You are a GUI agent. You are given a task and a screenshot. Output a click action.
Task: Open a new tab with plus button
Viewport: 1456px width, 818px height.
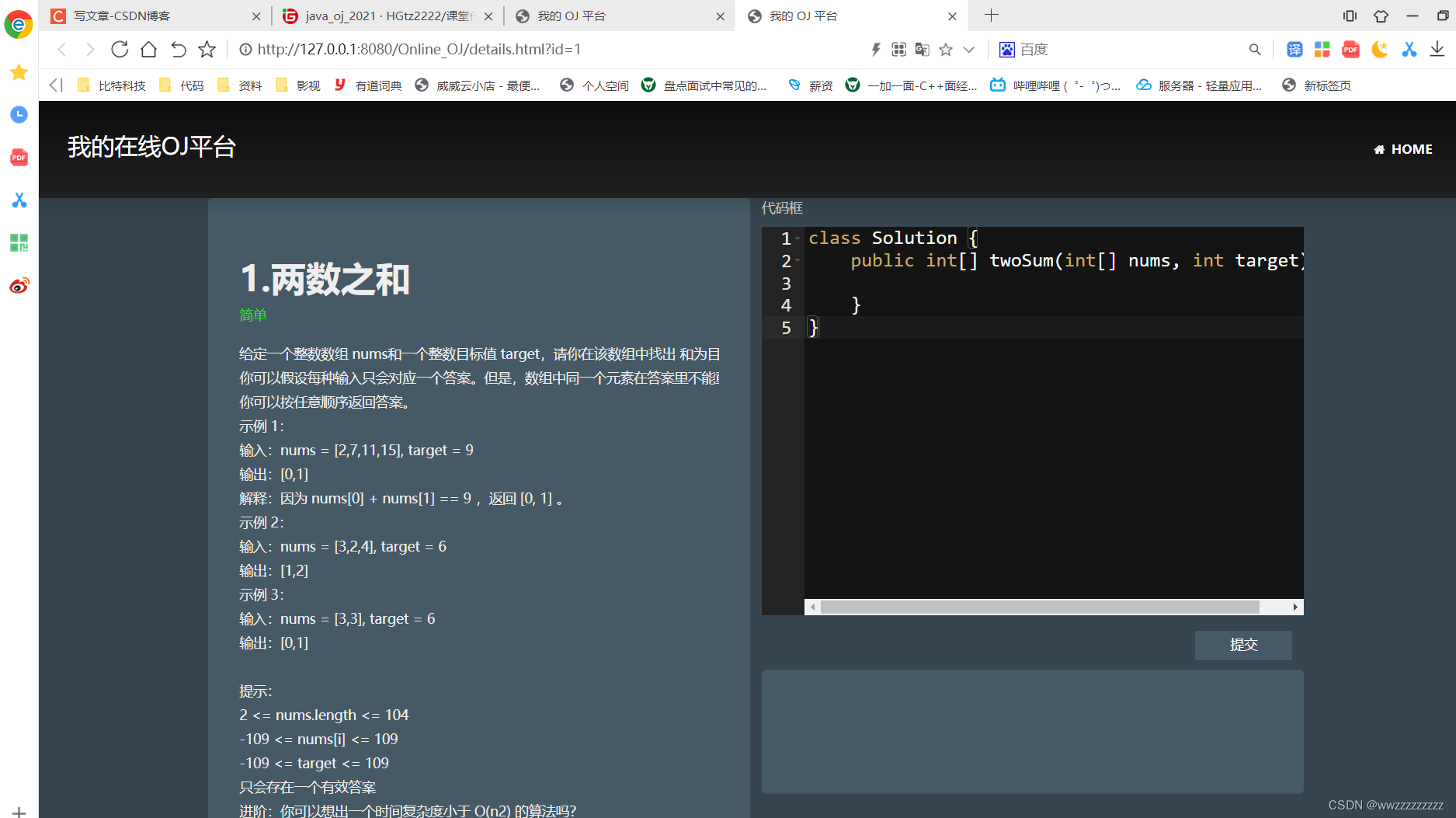[992, 15]
